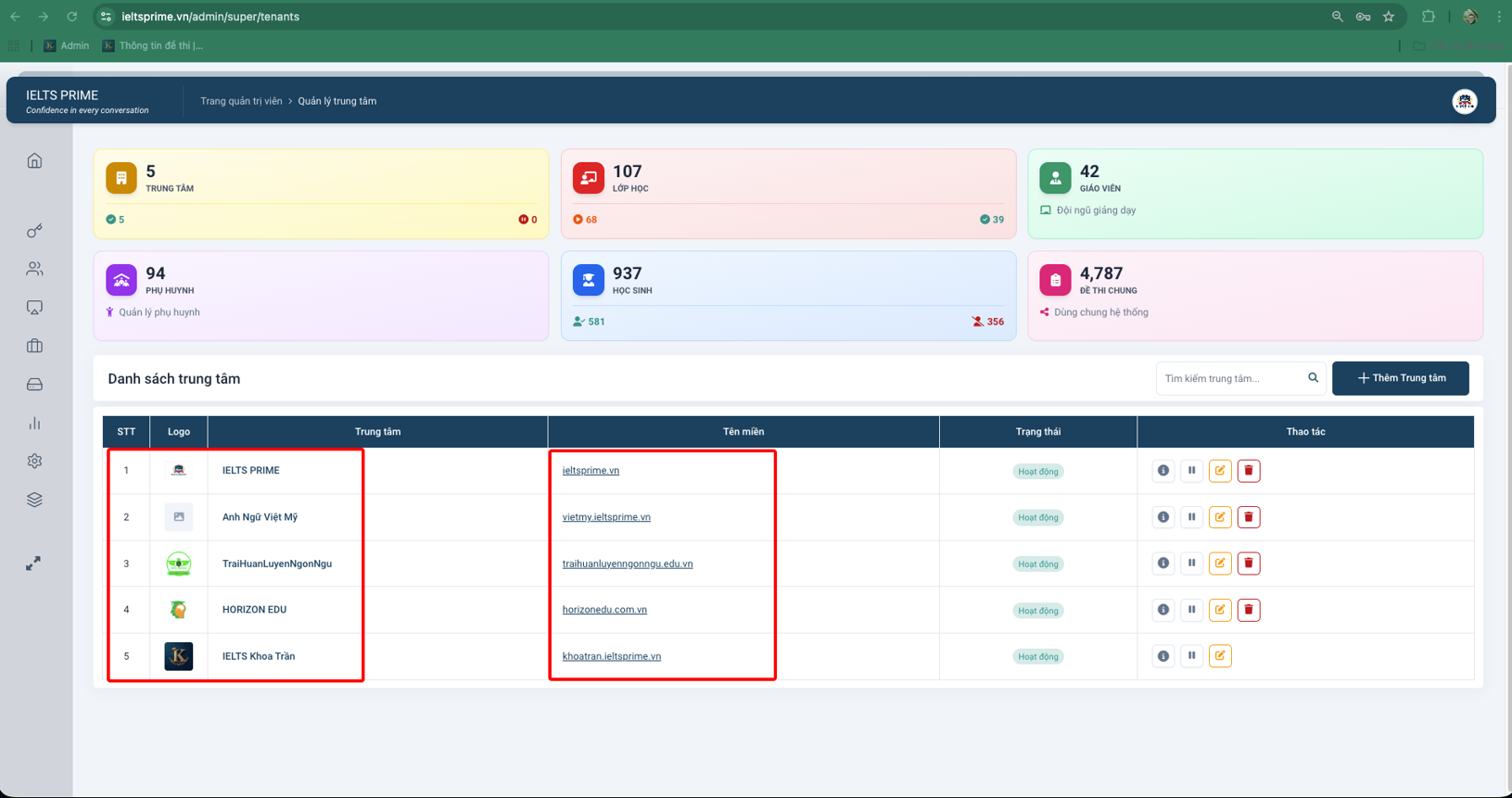Open the home icon in sidebar
Screen dimensions: 1512x798
point(34,161)
